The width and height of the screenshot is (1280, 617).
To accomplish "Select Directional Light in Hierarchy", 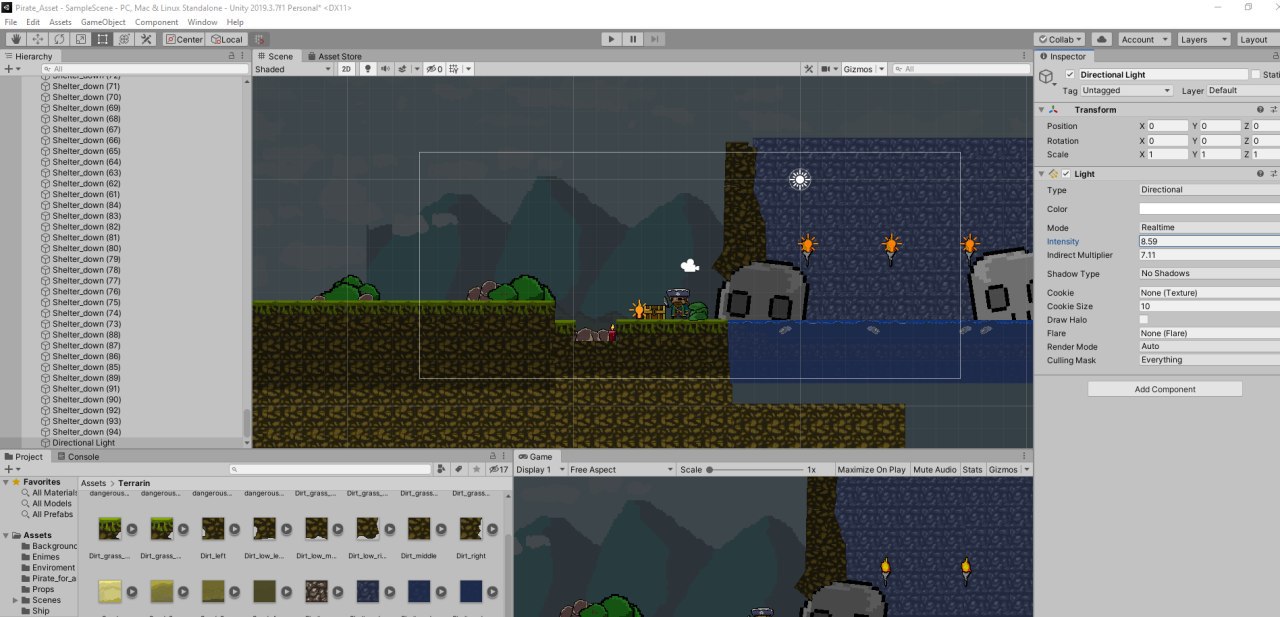I will click(83, 443).
